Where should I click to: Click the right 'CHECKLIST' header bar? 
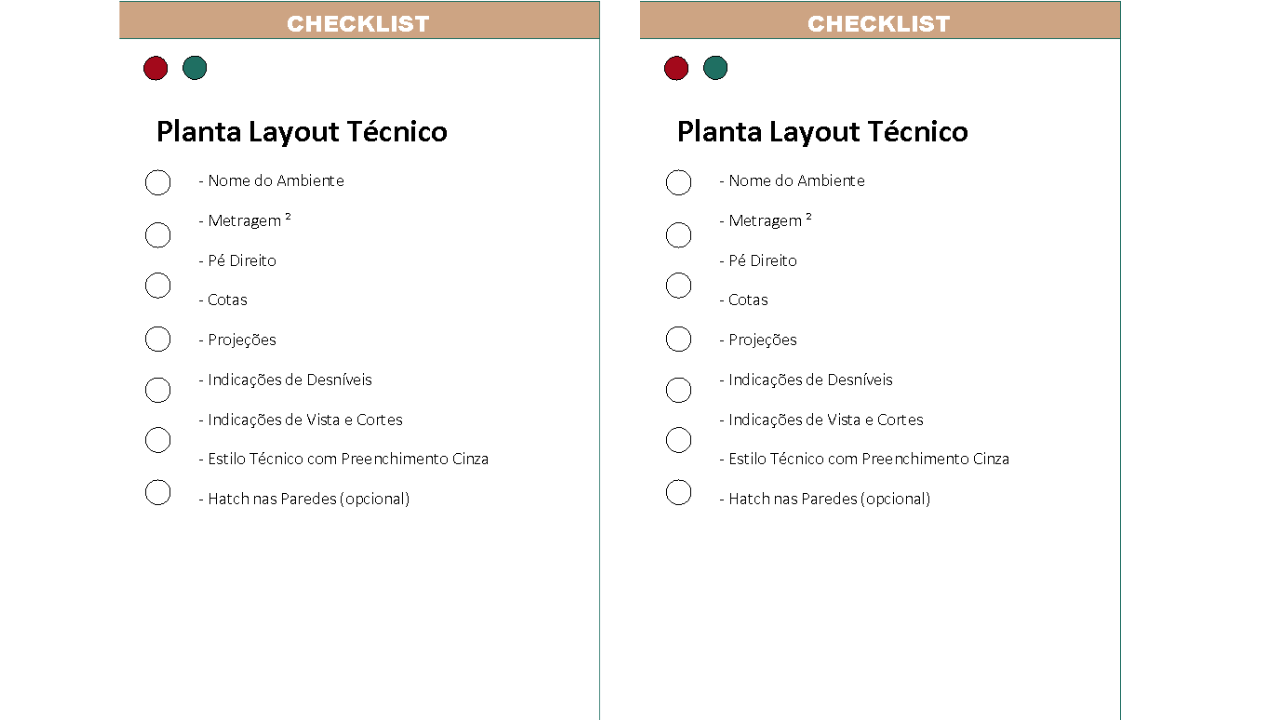point(880,21)
